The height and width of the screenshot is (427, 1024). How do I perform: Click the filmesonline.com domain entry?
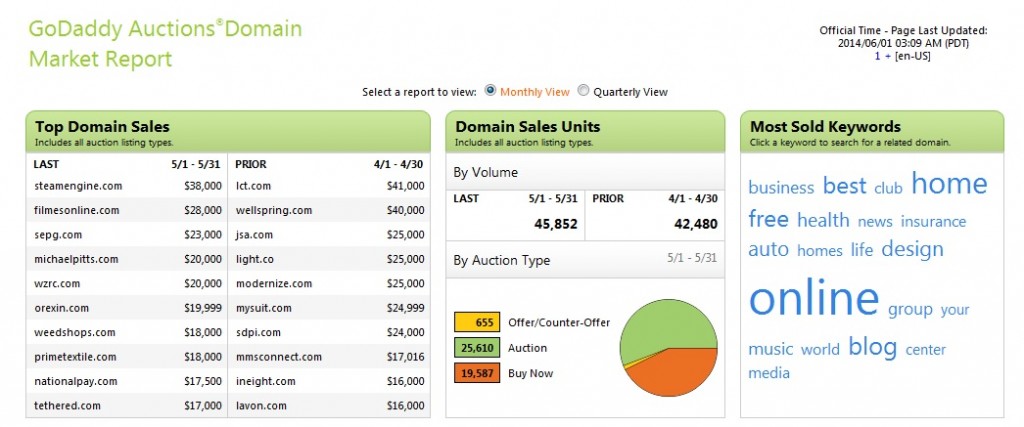pos(76,210)
